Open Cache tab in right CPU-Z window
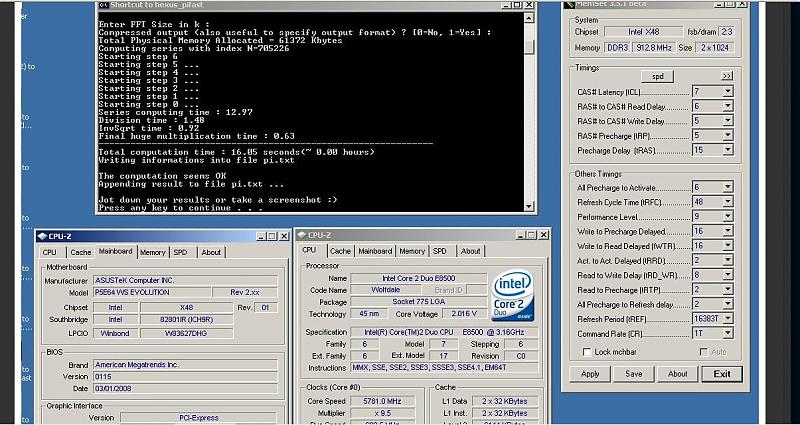Viewport: 800px width, 425px height. (340, 251)
